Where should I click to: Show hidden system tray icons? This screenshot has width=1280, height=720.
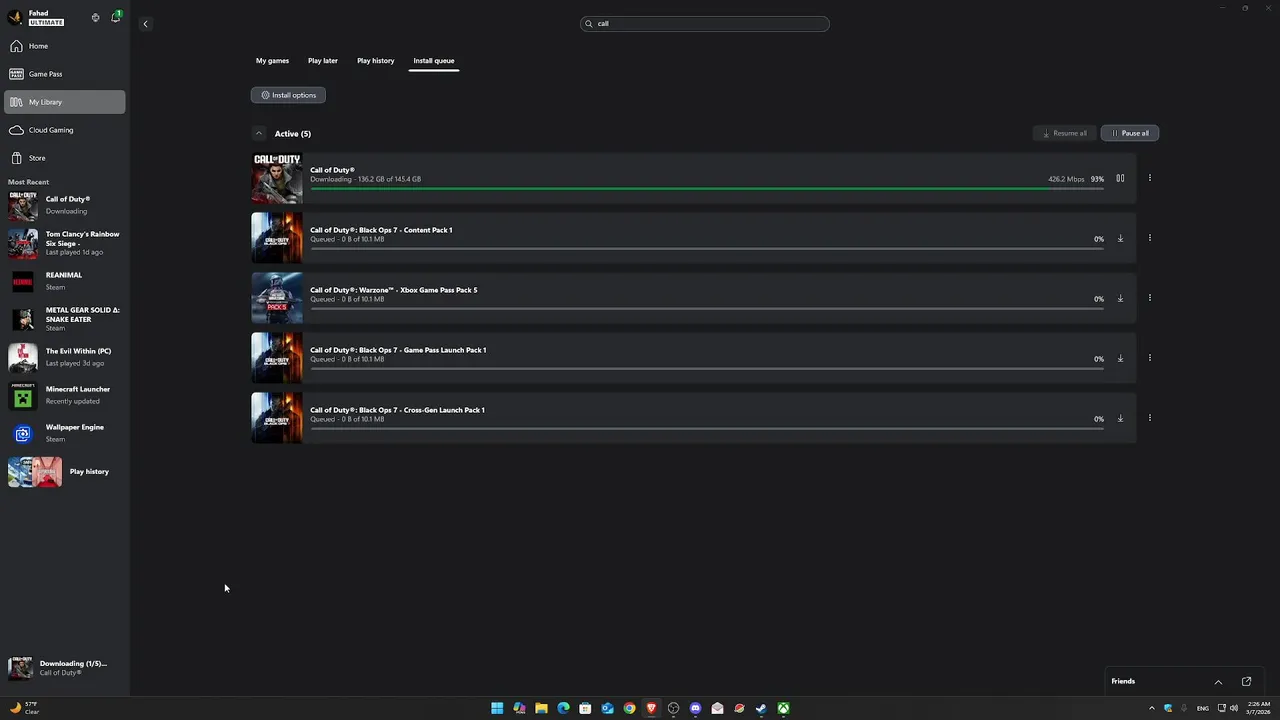click(x=1151, y=708)
